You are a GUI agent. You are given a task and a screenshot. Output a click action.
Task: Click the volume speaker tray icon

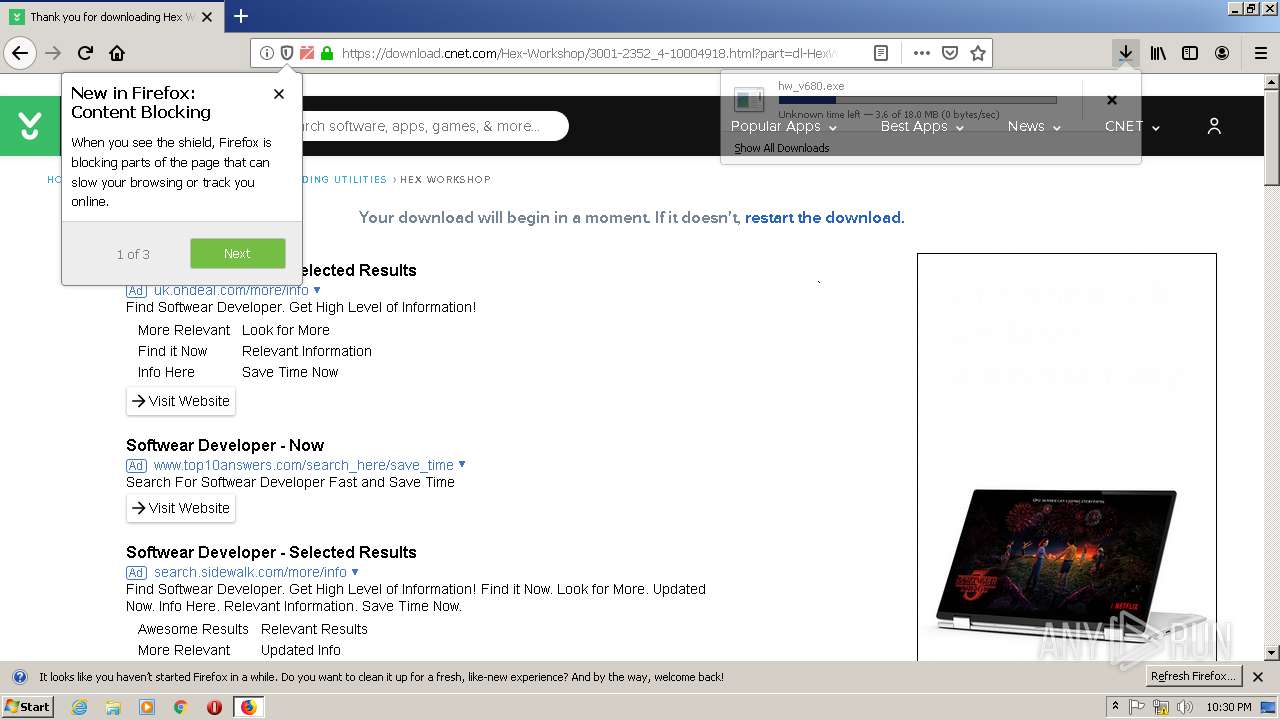(1185, 707)
